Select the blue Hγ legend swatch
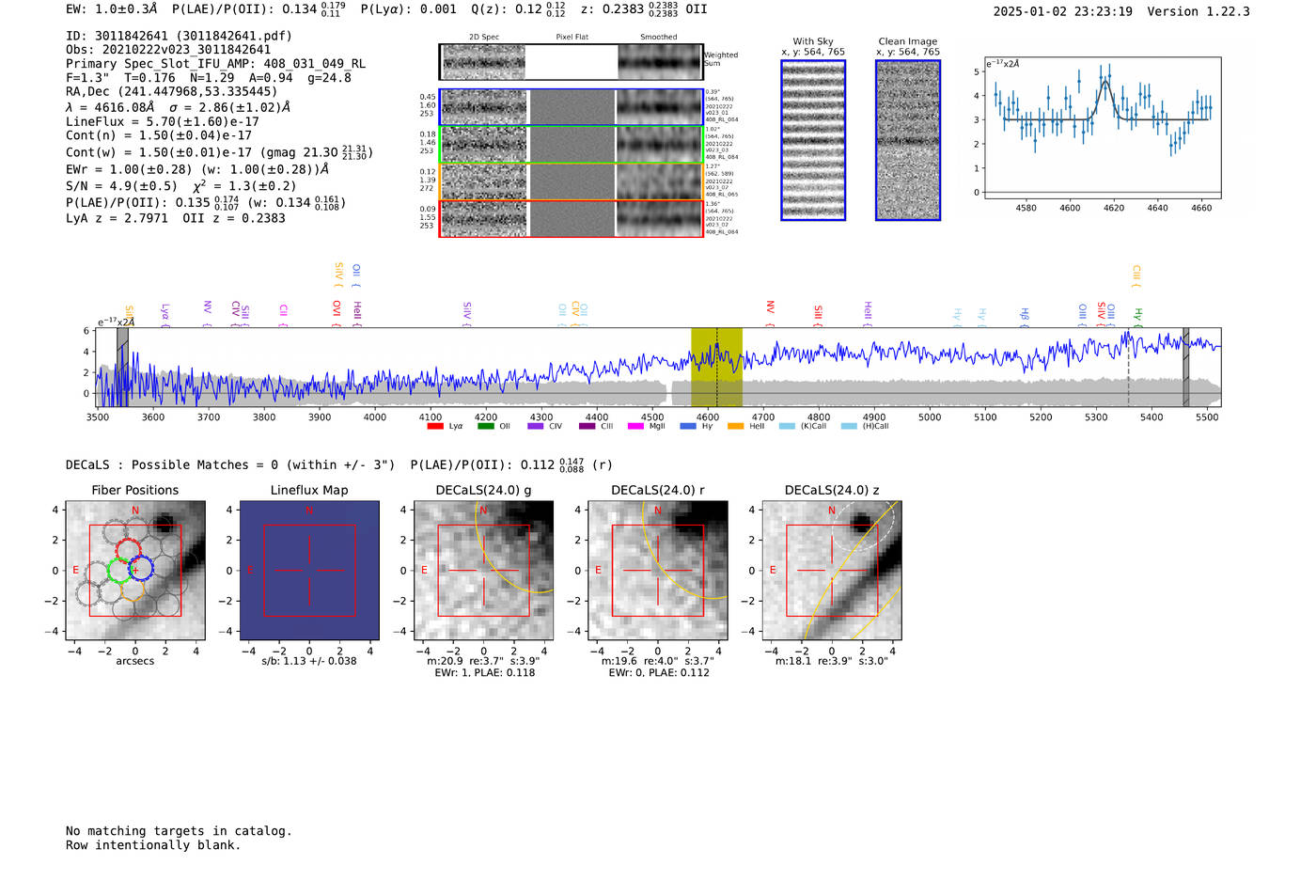Image resolution: width=1316 pixels, height=896 pixels. coord(687,426)
